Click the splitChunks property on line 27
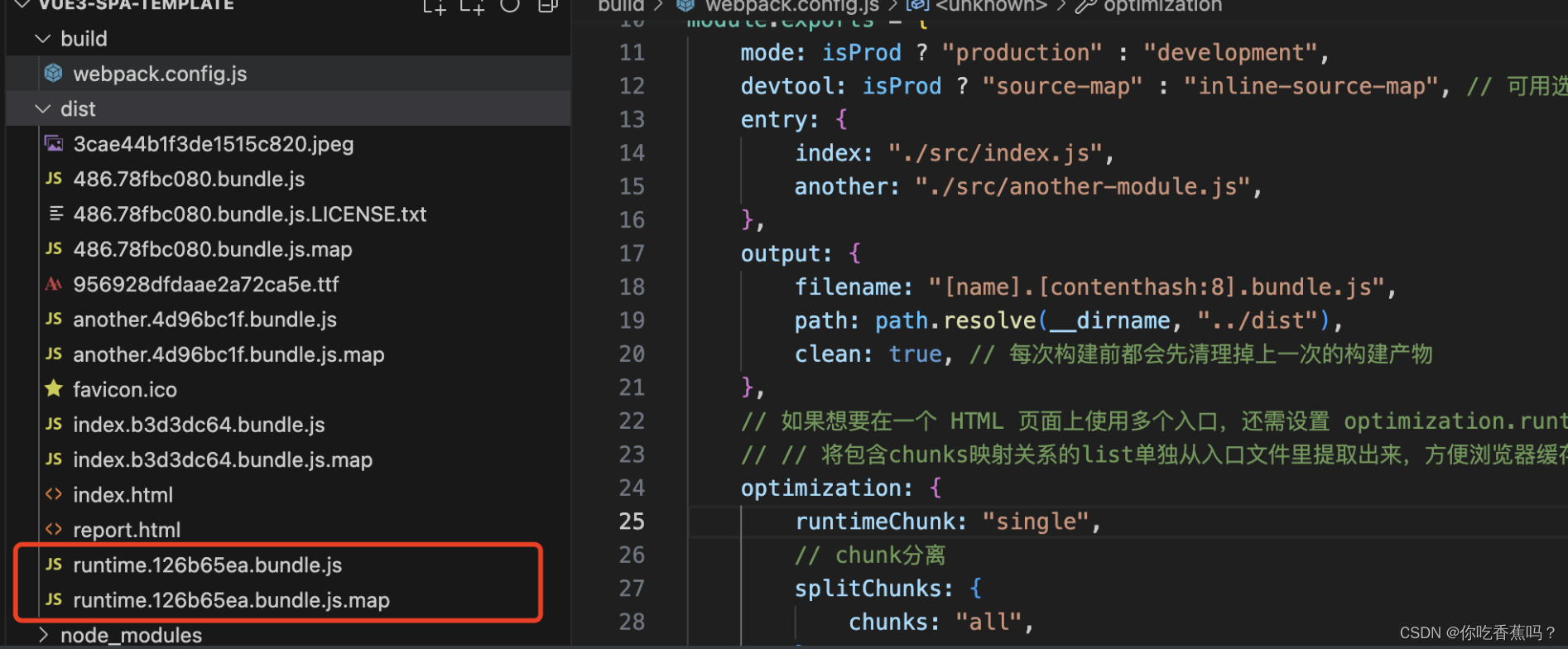The height and width of the screenshot is (649, 1568). pyautogui.click(x=867, y=589)
